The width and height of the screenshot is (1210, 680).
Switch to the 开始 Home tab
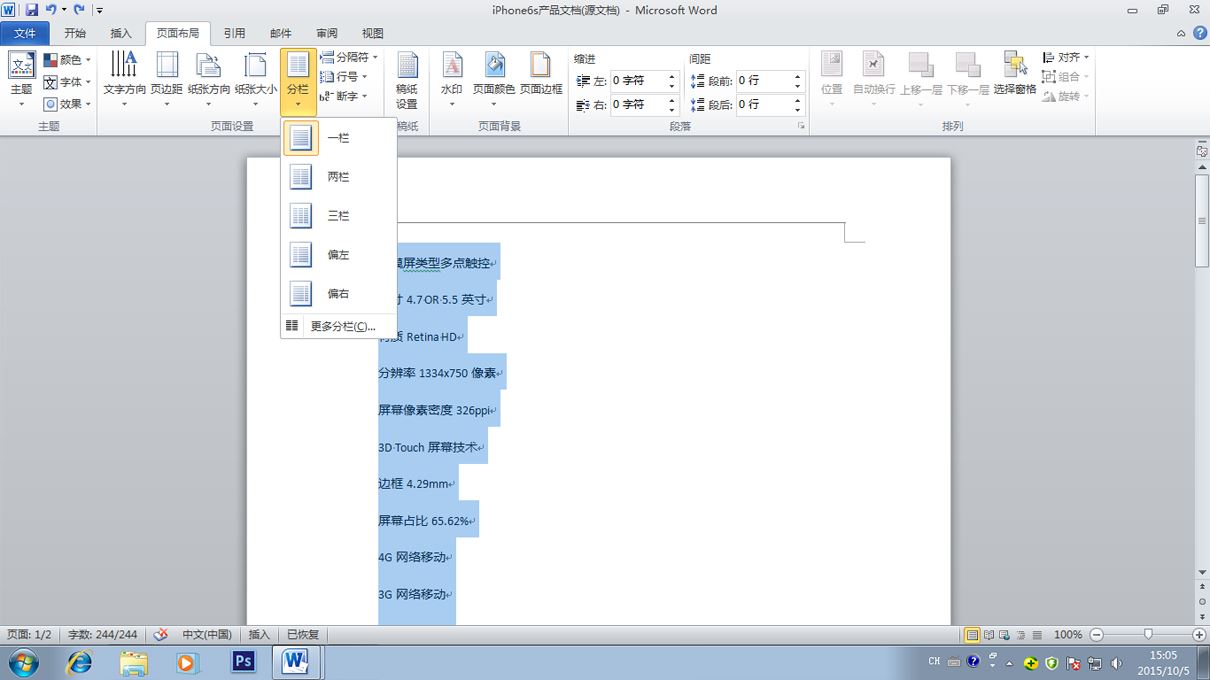75,33
